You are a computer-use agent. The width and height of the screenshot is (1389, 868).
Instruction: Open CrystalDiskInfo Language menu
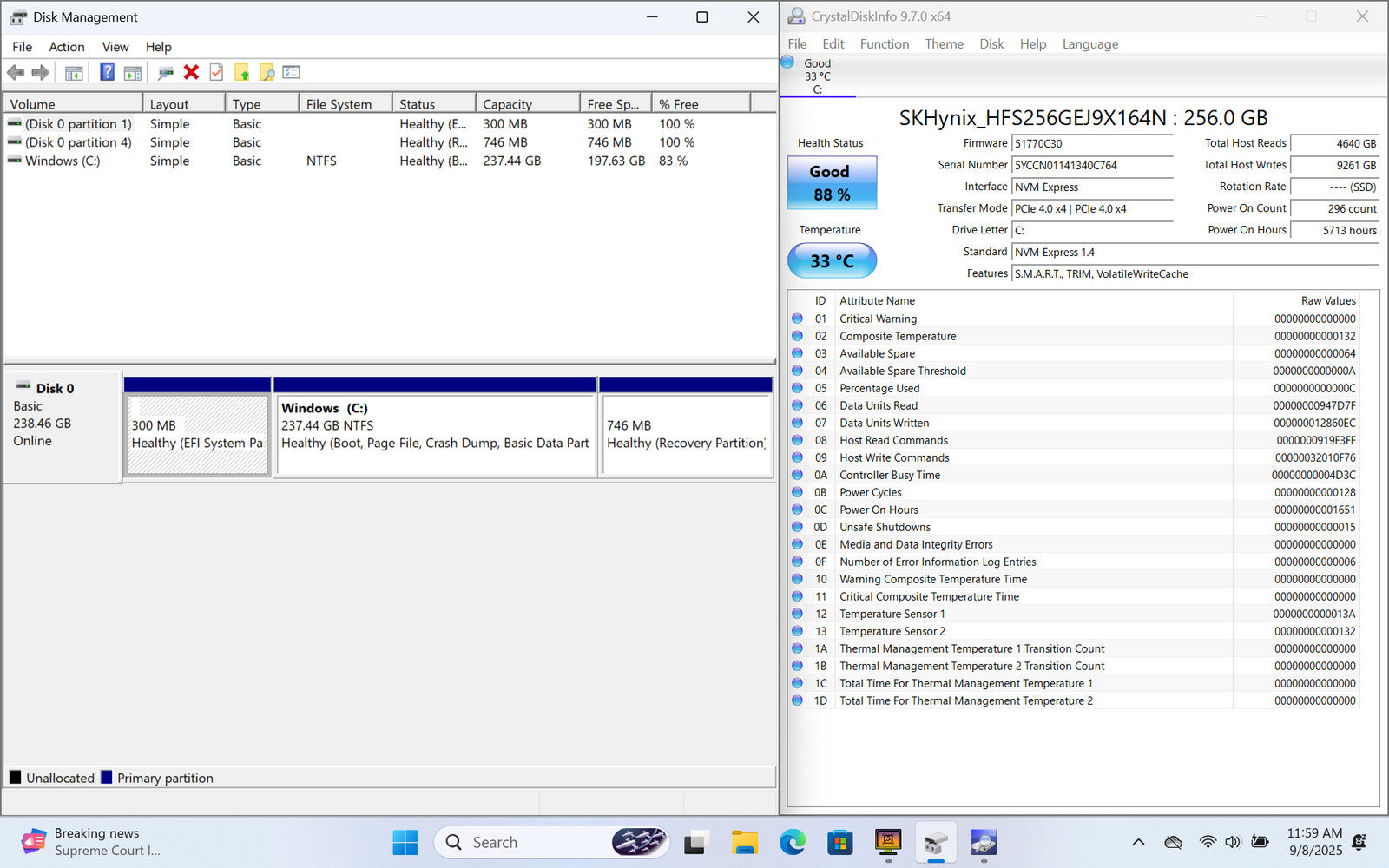point(1090,44)
